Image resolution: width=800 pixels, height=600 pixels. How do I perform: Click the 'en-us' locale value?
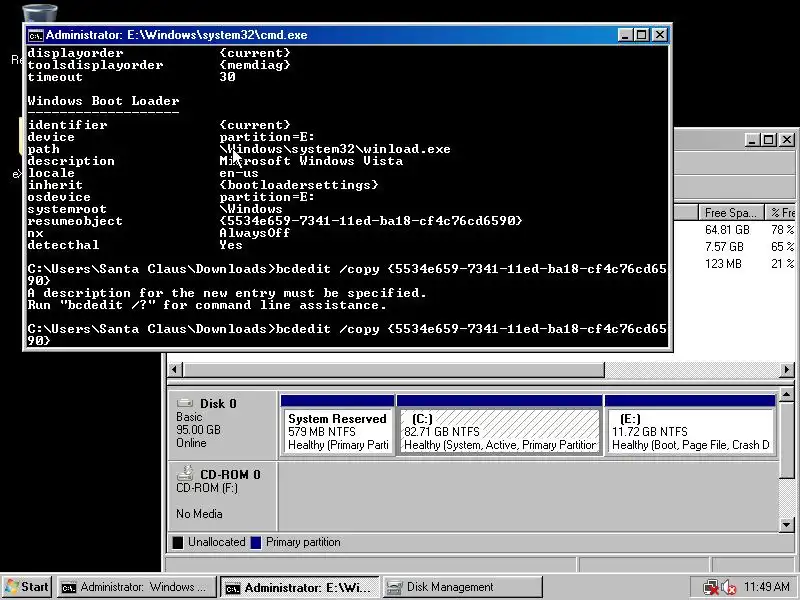(x=239, y=173)
